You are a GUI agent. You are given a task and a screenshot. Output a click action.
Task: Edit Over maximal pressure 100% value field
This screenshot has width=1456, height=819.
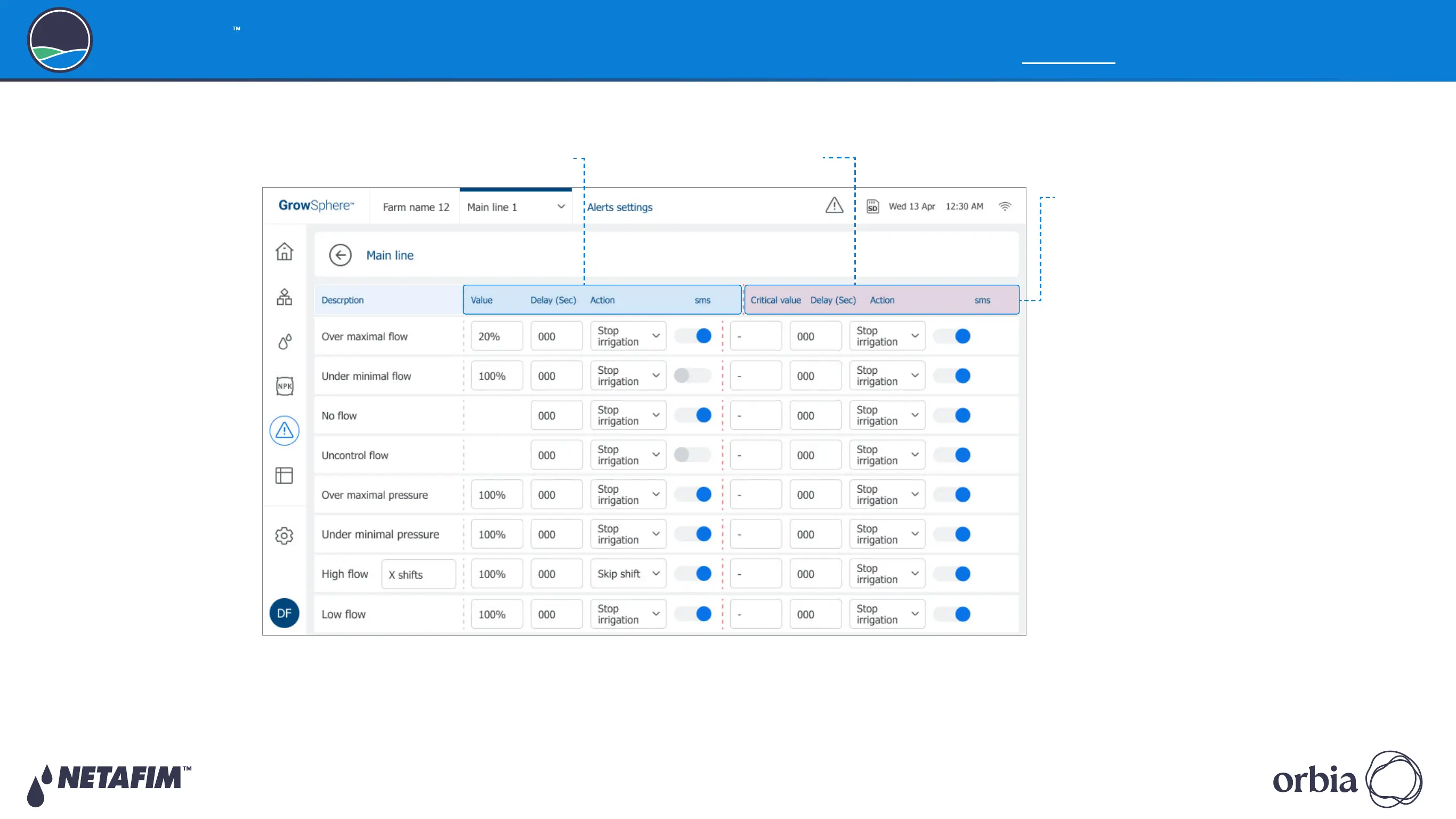pos(497,494)
